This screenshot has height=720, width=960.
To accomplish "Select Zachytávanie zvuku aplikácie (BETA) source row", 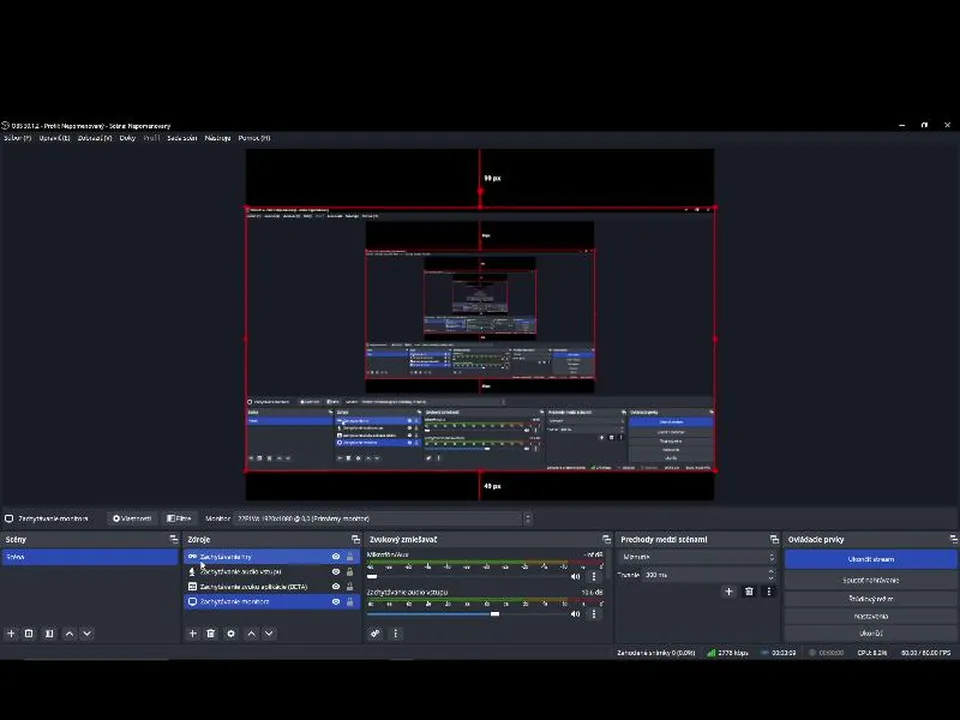I will [272, 587].
